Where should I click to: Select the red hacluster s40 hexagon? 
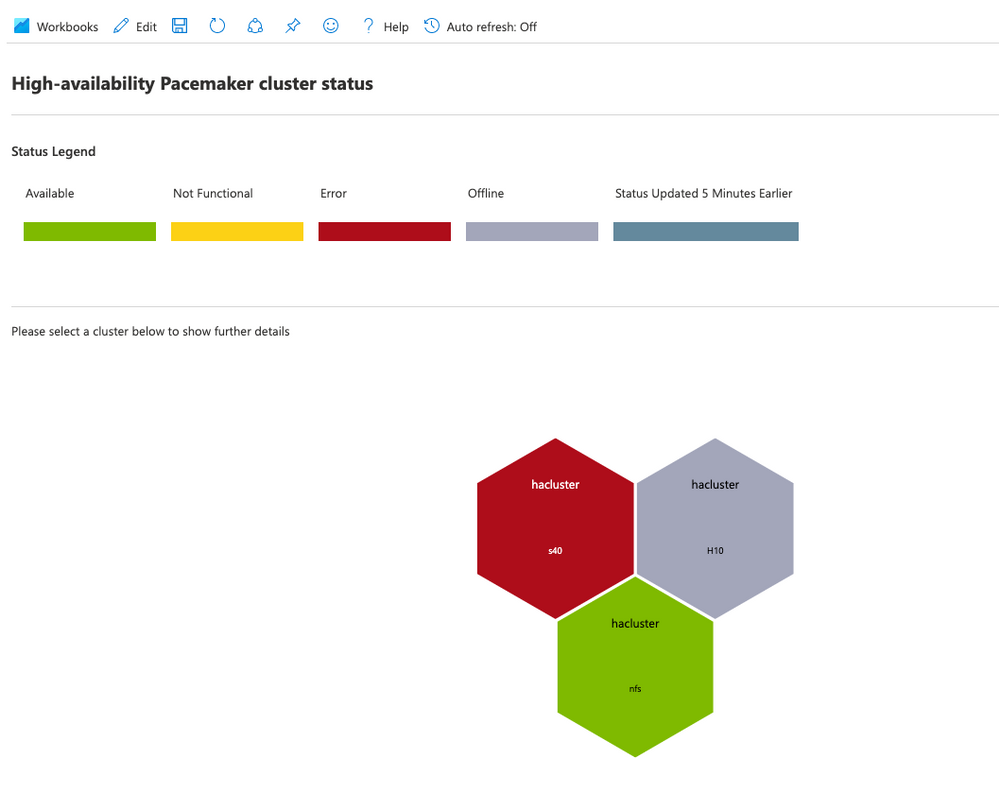(x=556, y=525)
